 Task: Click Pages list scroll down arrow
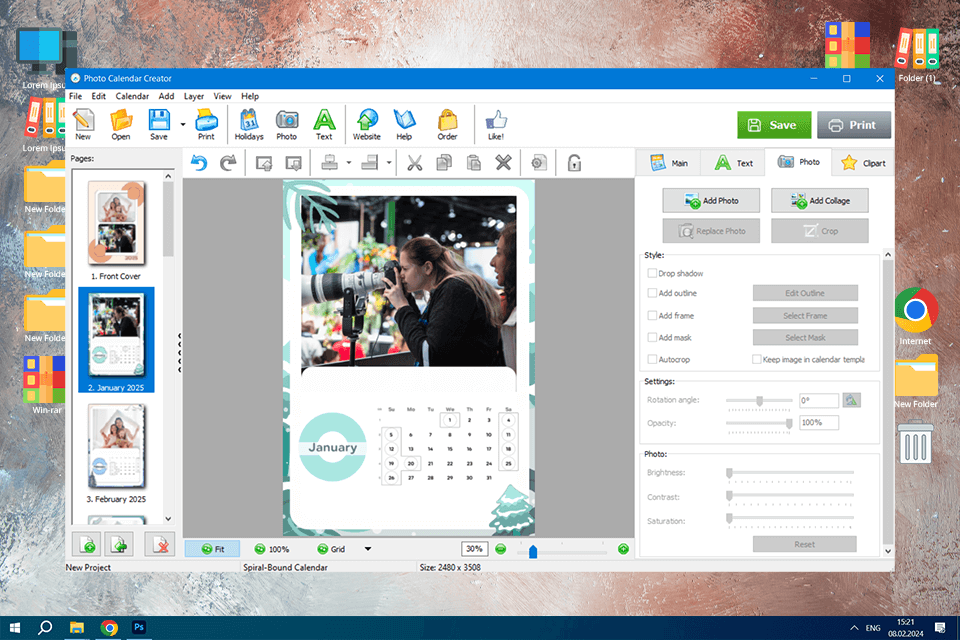tap(168, 519)
